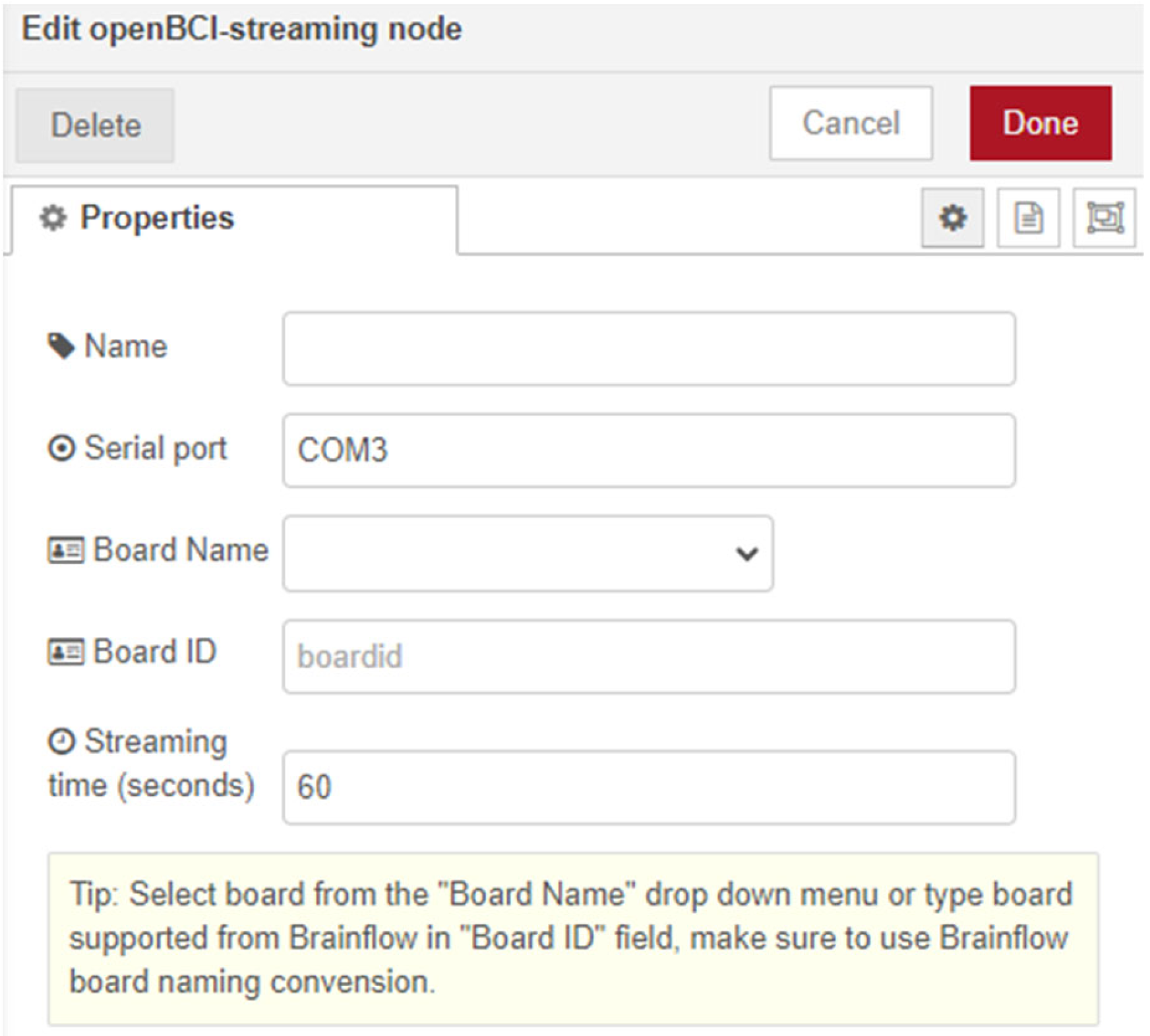Click the Board ID input field
This screenshot has height=1036, width=1150.
click(649, 656)
